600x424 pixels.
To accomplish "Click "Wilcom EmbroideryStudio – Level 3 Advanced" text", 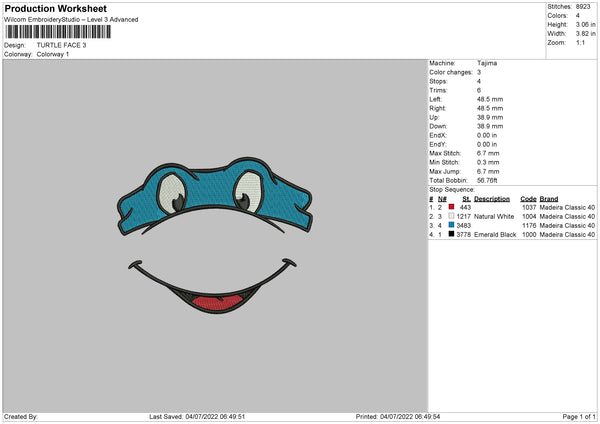I will click(x=71, y=20).
